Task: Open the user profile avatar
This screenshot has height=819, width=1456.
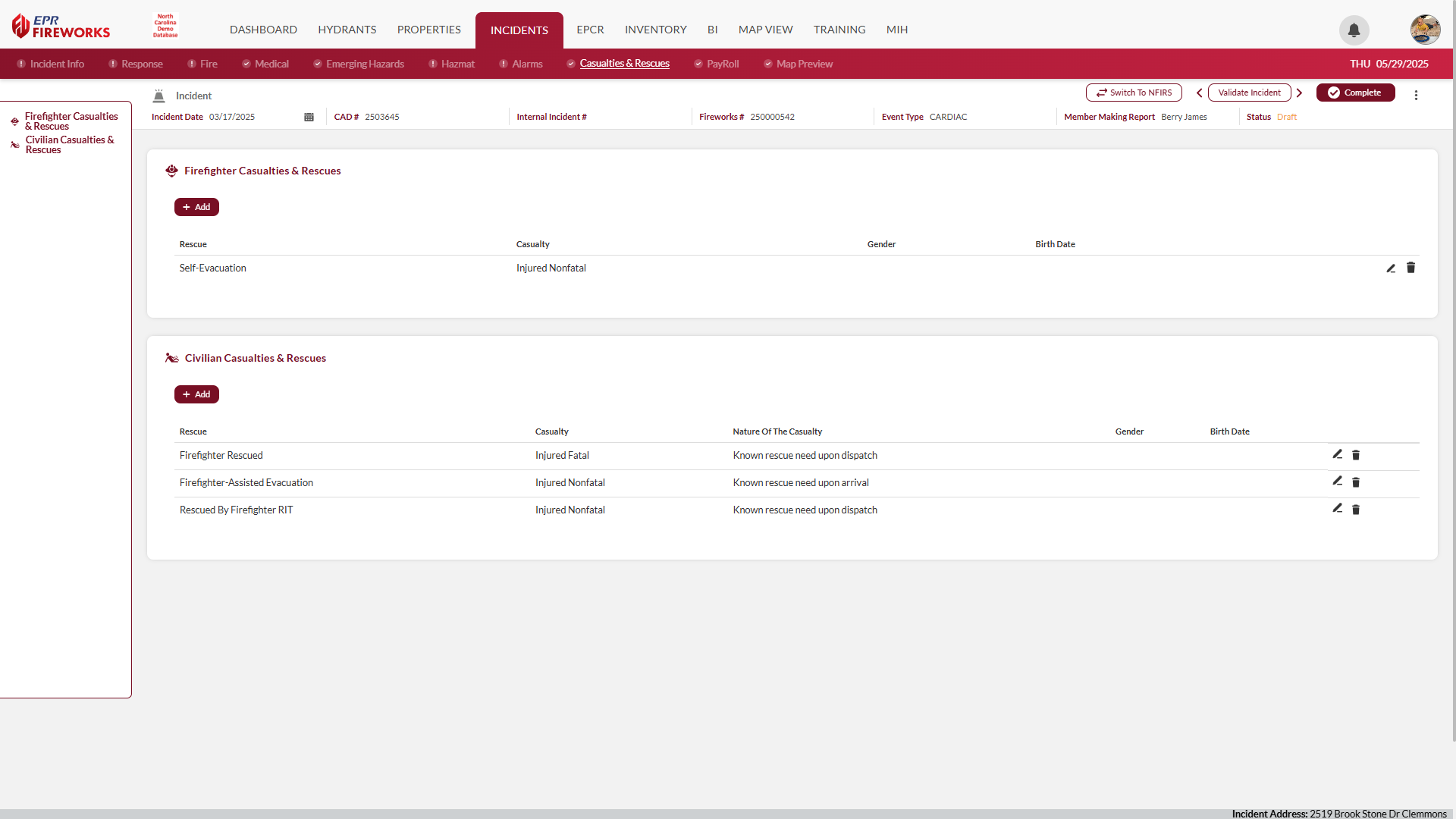Action: [x=1425, y=30]
